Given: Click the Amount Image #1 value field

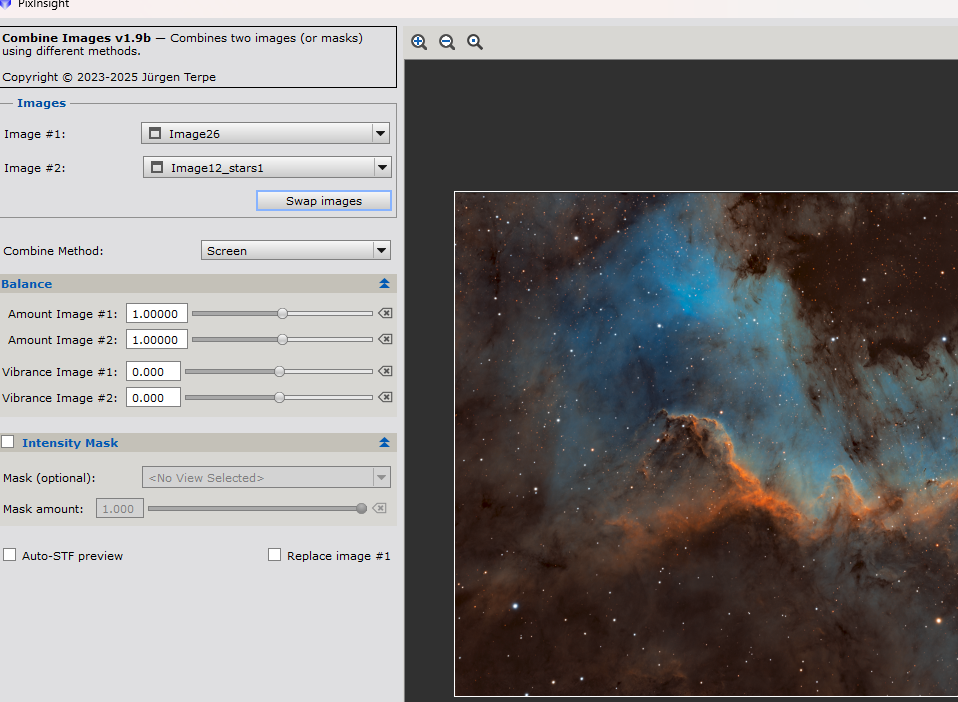Looking at the screenshot, I should 156,313.
